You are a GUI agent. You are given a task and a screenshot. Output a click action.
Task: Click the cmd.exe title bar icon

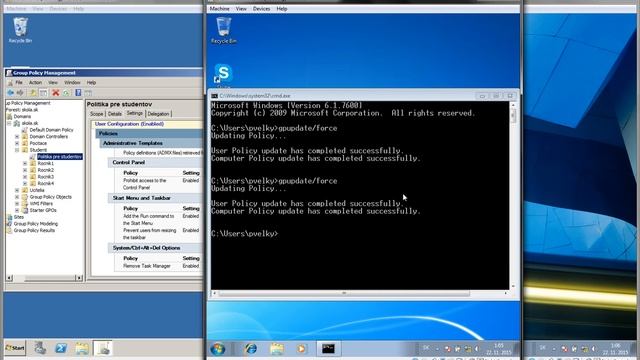coord(214,96)
